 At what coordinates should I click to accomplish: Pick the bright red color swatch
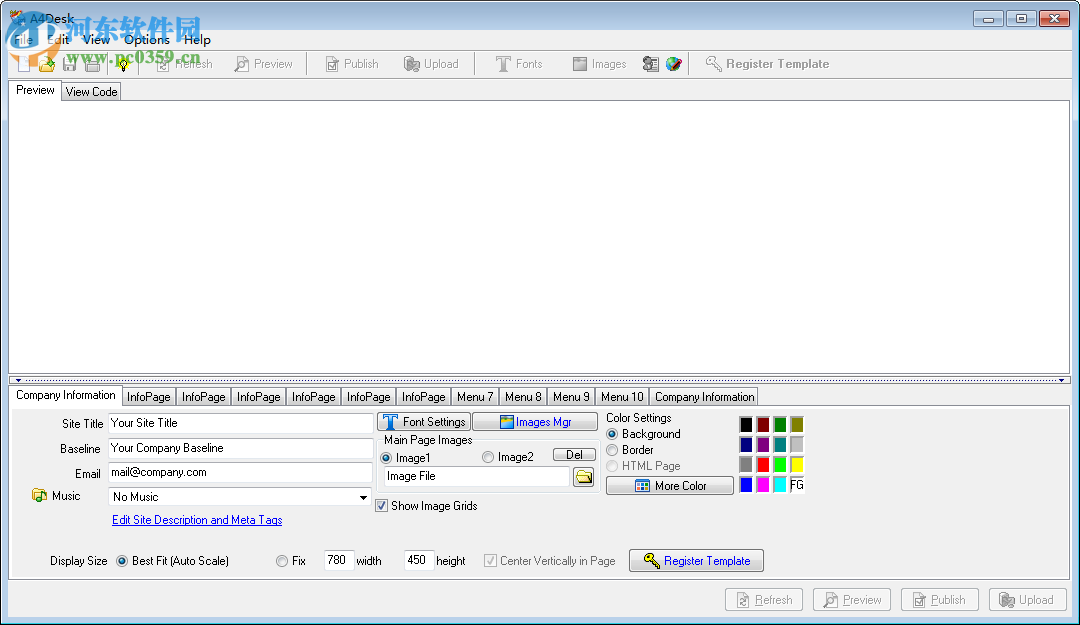(x=763, y=465)
